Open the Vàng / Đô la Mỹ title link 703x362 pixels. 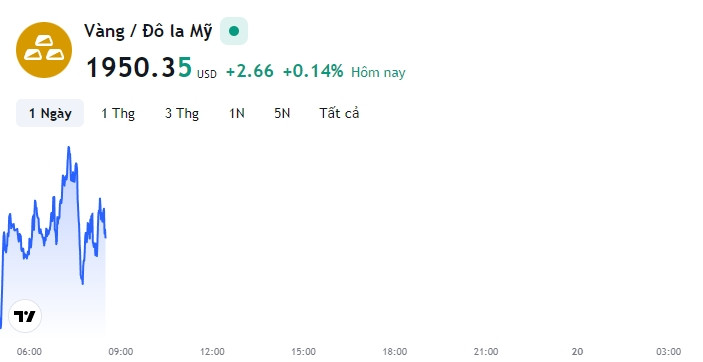click(148, 31)
